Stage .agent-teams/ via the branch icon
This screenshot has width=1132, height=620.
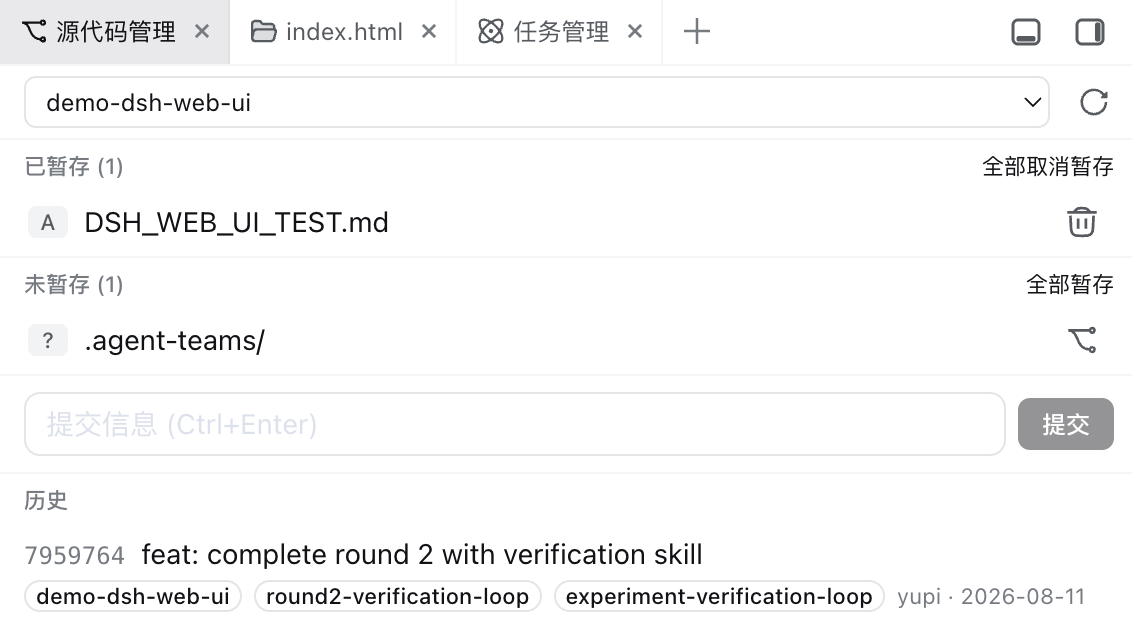(1081, 340)
